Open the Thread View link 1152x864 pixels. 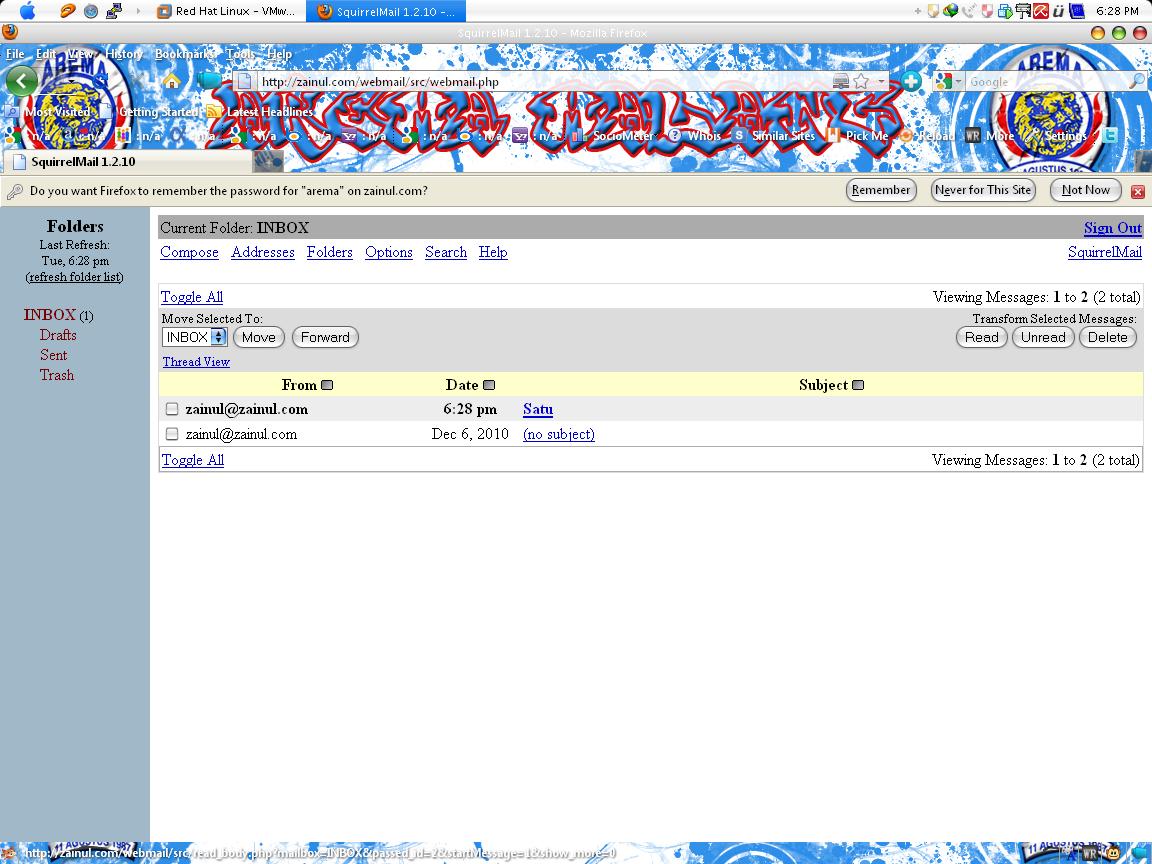click(x=196, y=361)
